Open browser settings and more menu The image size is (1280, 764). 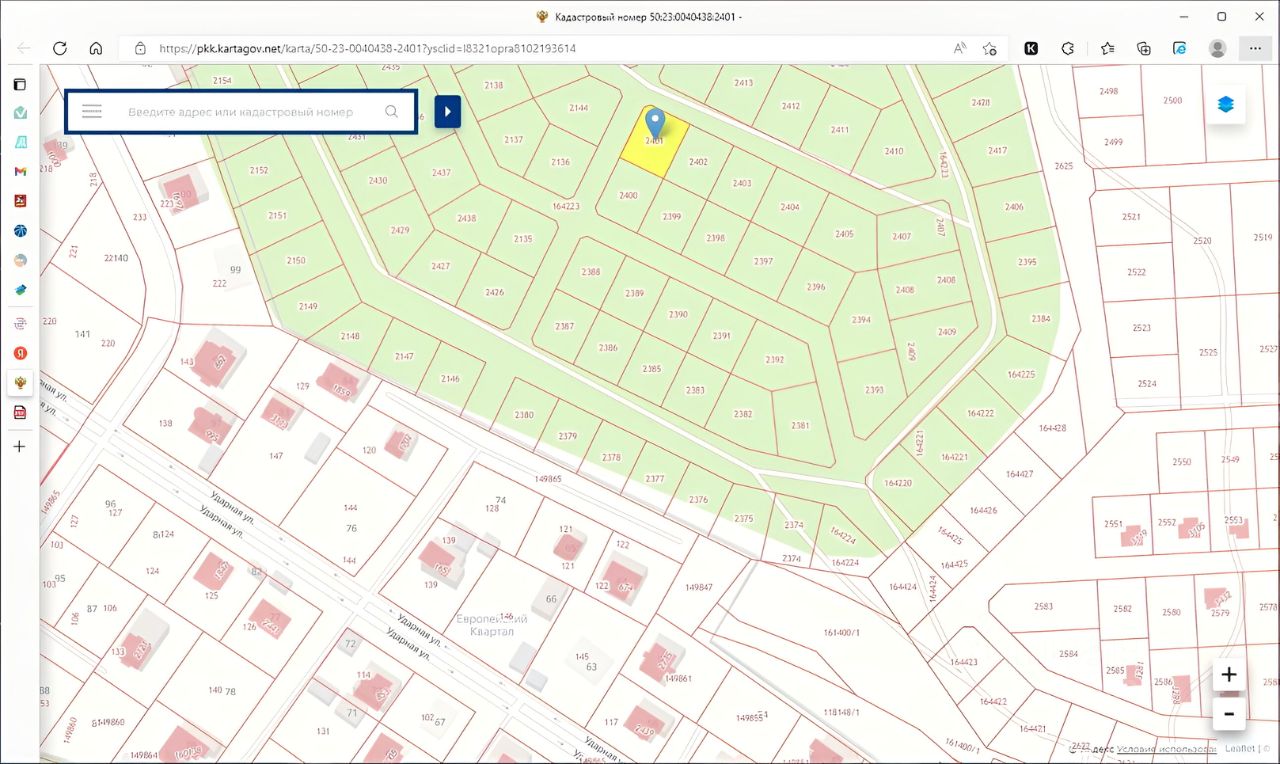1254,48
